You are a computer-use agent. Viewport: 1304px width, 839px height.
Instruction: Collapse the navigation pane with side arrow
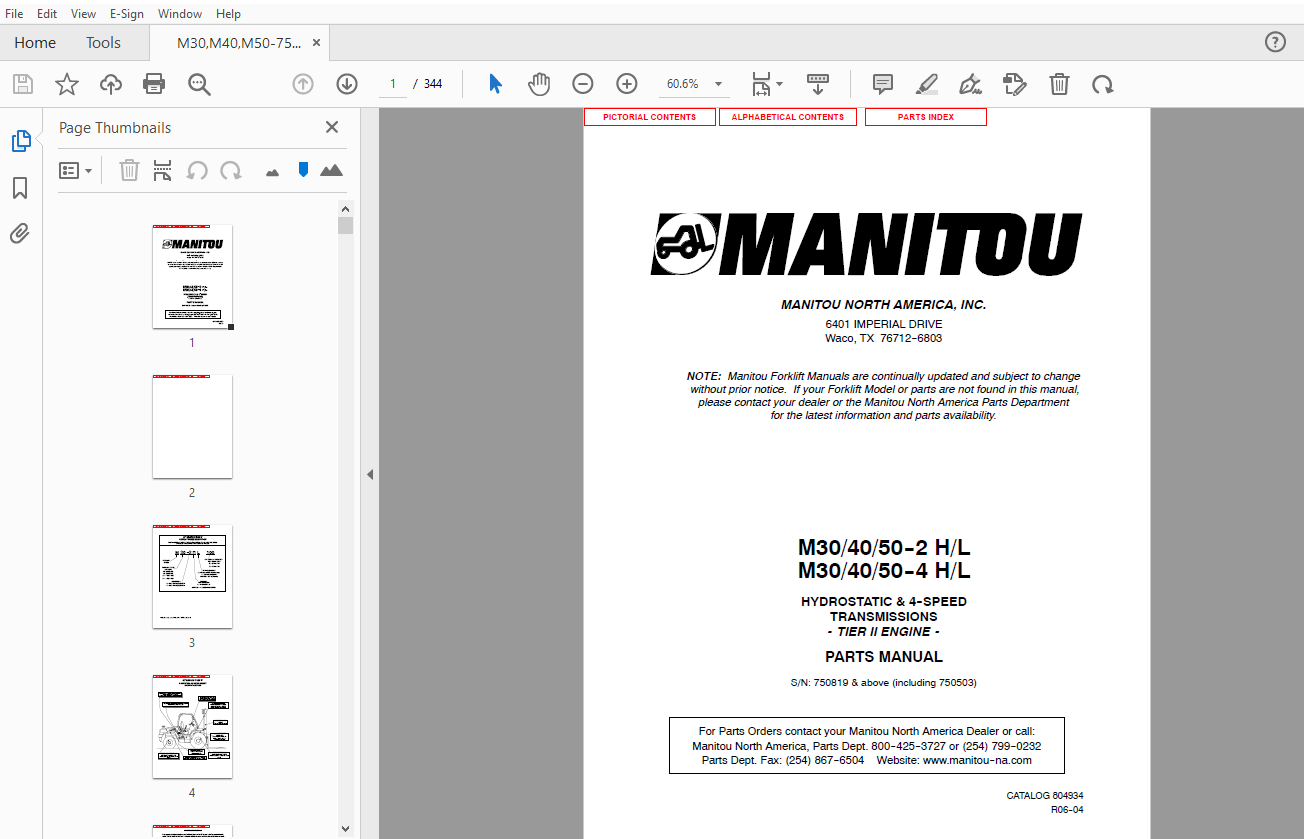(x=370, y=474)
